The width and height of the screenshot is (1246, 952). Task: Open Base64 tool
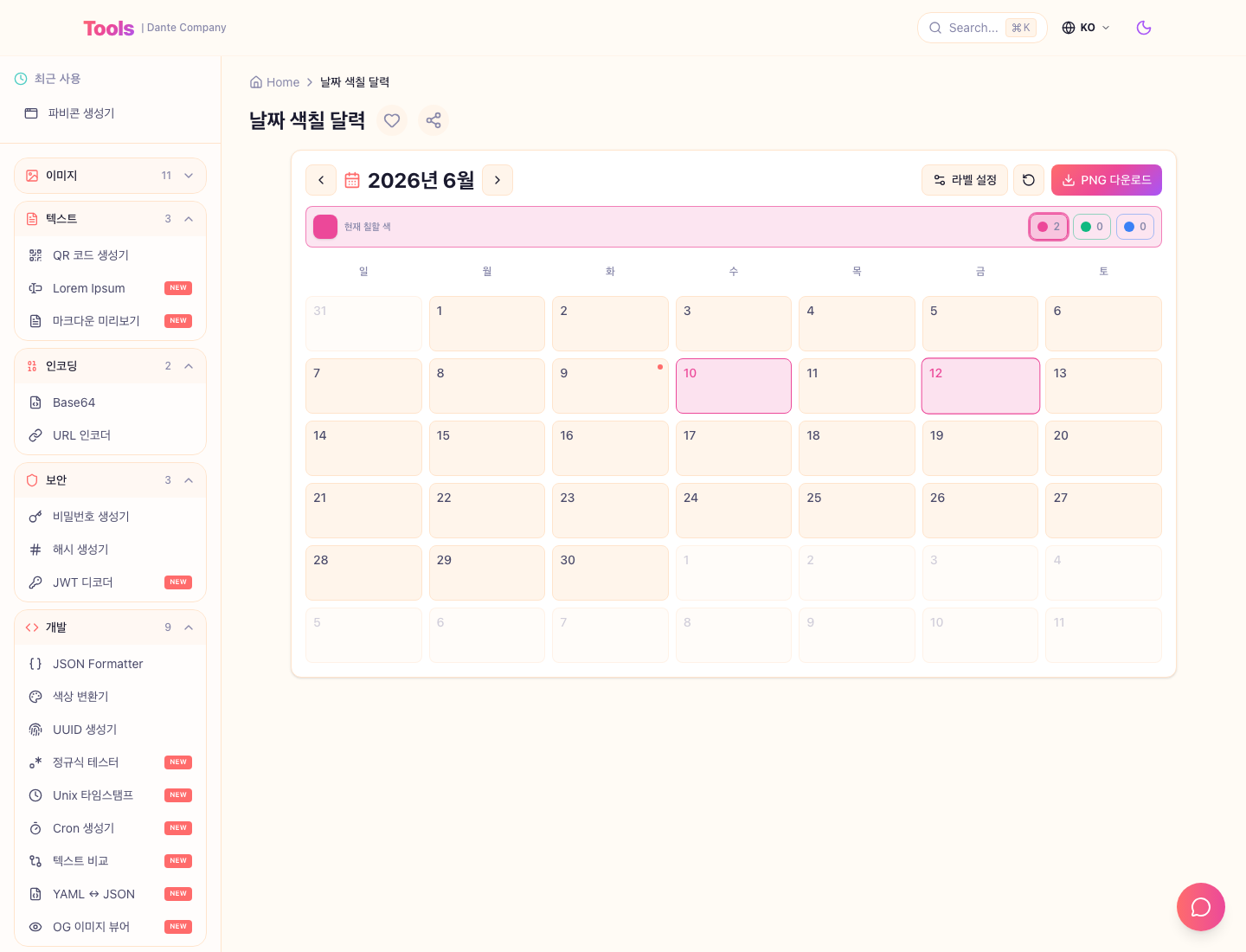[111, 402]
